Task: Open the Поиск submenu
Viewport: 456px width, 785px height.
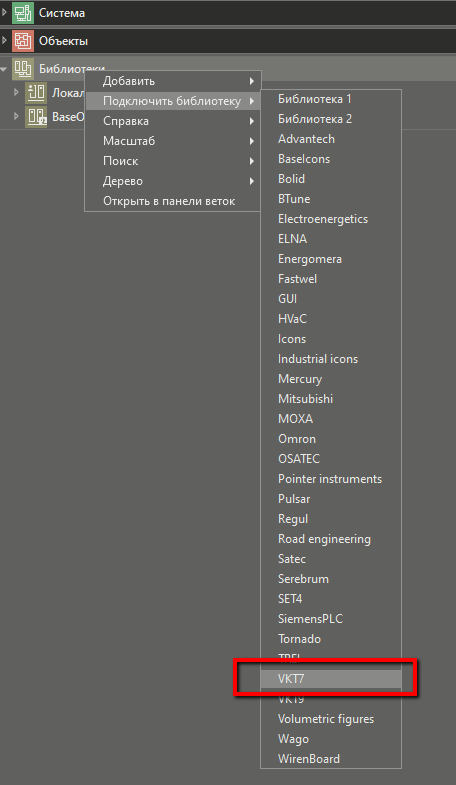Action: (x=173, y=161)
